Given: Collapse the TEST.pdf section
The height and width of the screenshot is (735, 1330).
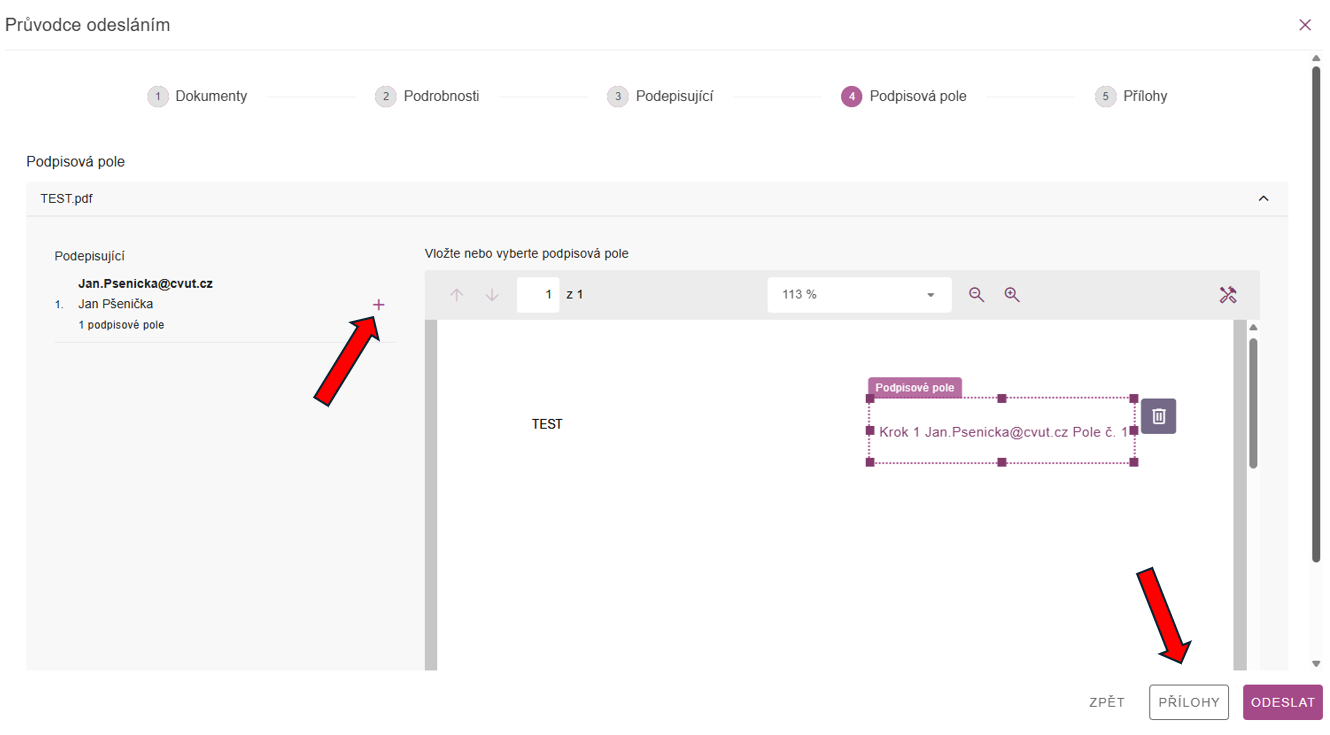Looking at the screenshot, I should tap(1263, 199).
